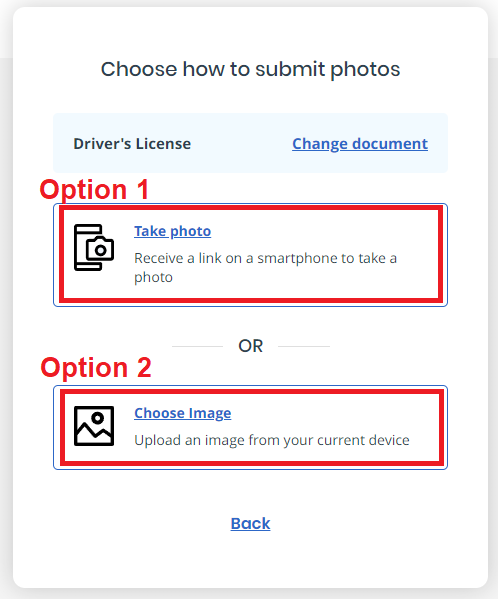
Task: Click the "Receive a link on a smartphone" description
Action: coord(265,267)
